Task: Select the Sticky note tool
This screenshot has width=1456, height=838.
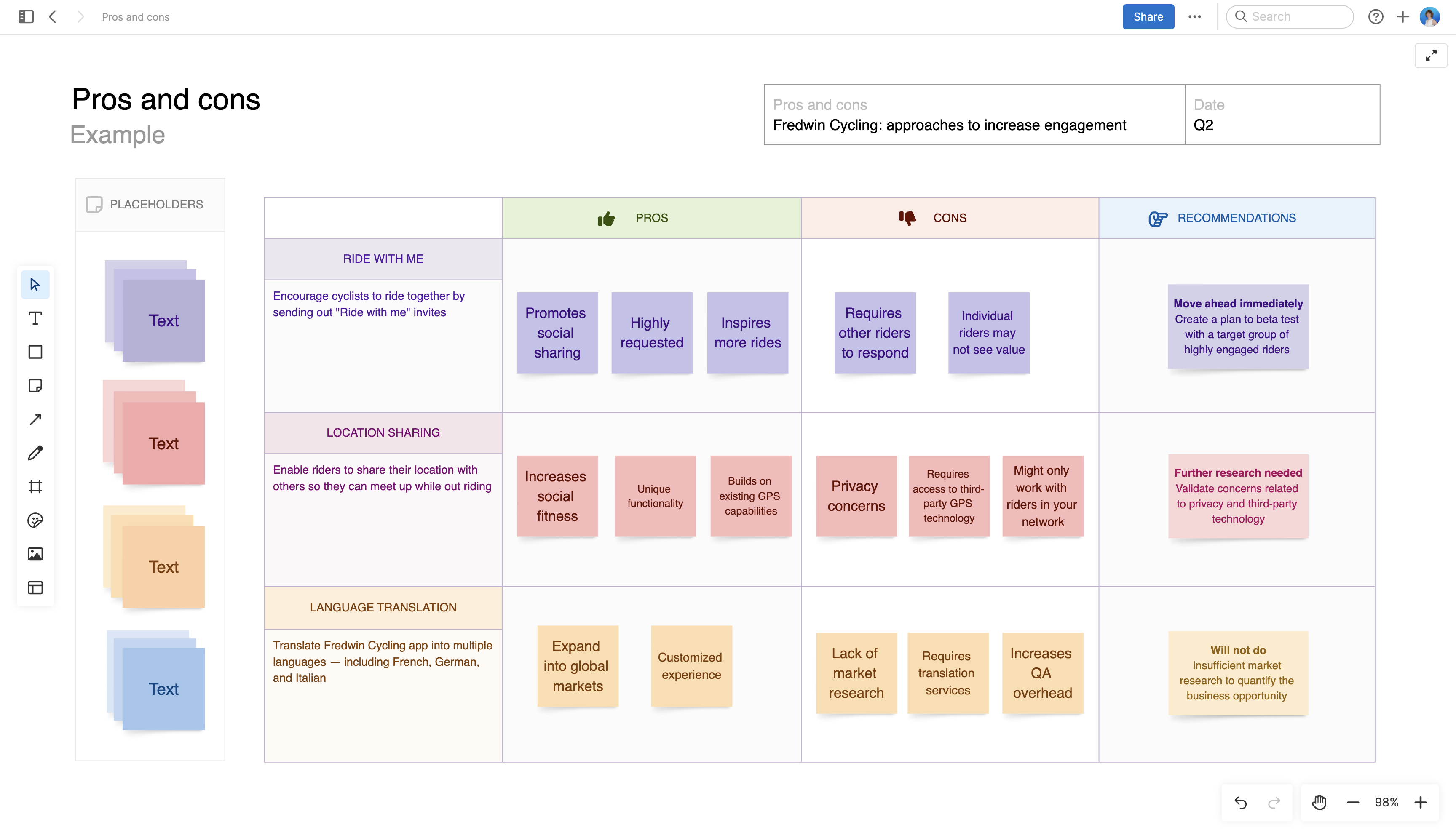Action: 35,386
